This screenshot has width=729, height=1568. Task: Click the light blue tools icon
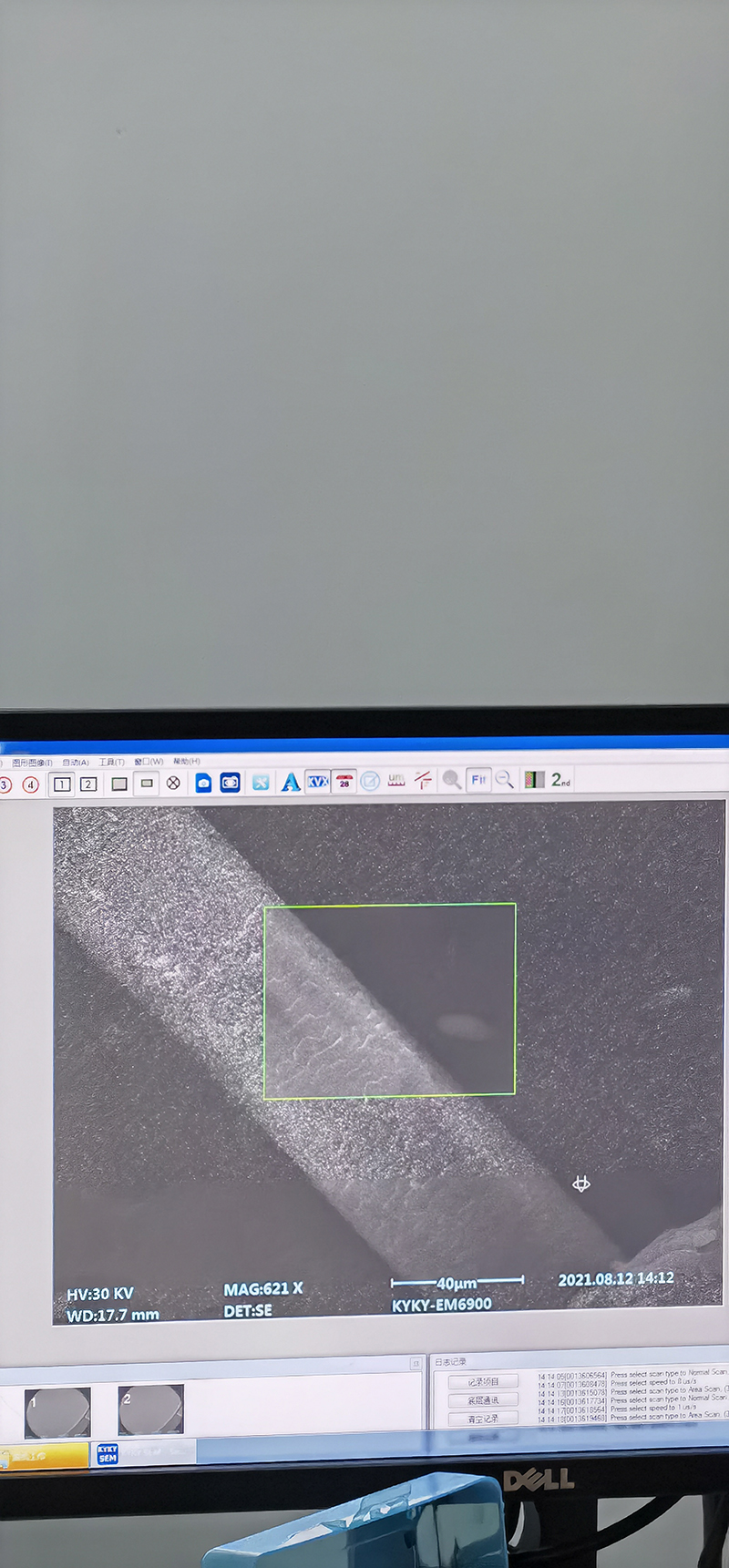[x=261, y=782]
